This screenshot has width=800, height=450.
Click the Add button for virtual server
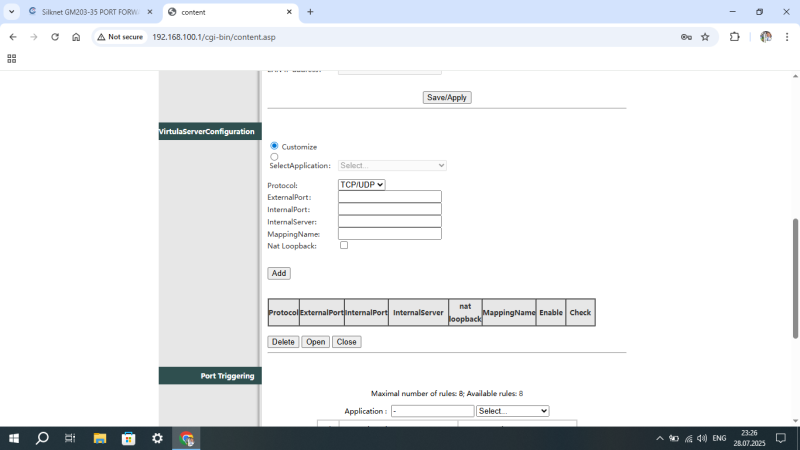pos(279,273)
